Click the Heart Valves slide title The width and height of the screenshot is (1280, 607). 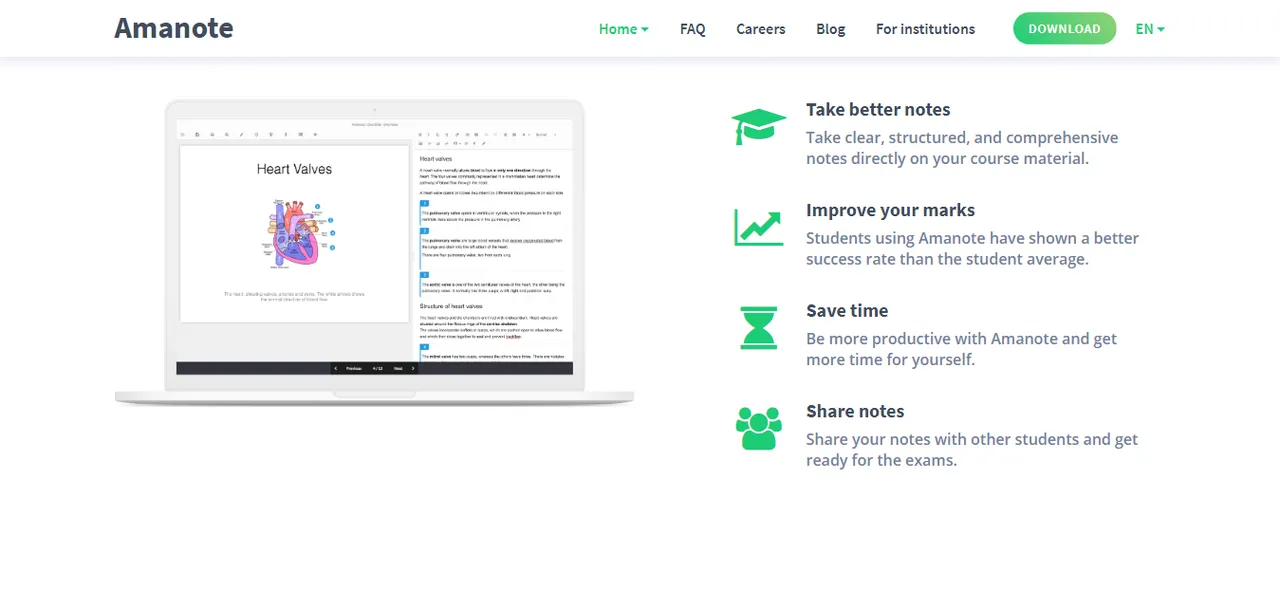(x=294, y=169)
